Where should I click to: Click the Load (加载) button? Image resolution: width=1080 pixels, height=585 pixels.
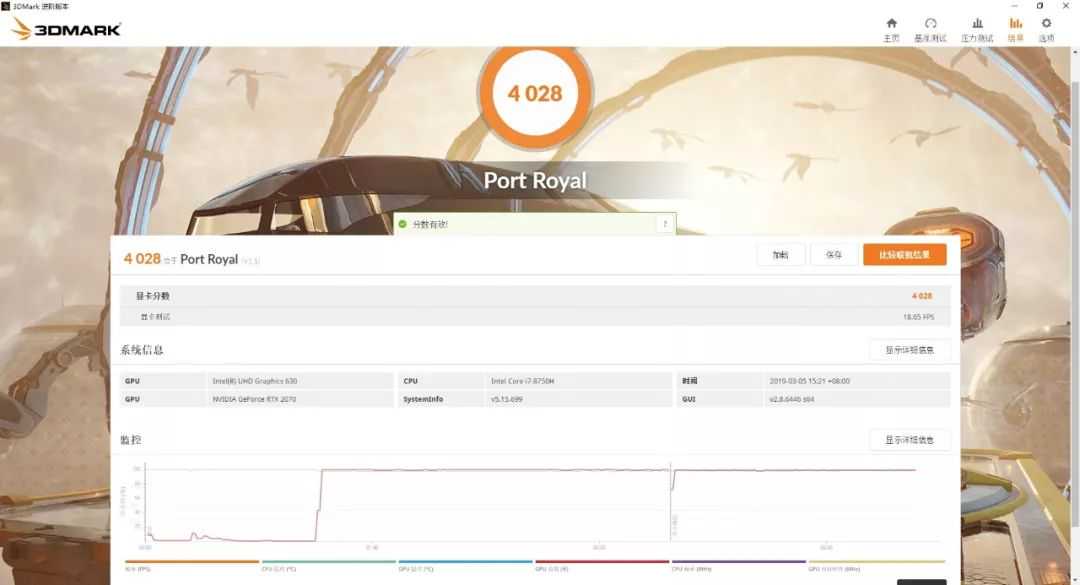780,255
